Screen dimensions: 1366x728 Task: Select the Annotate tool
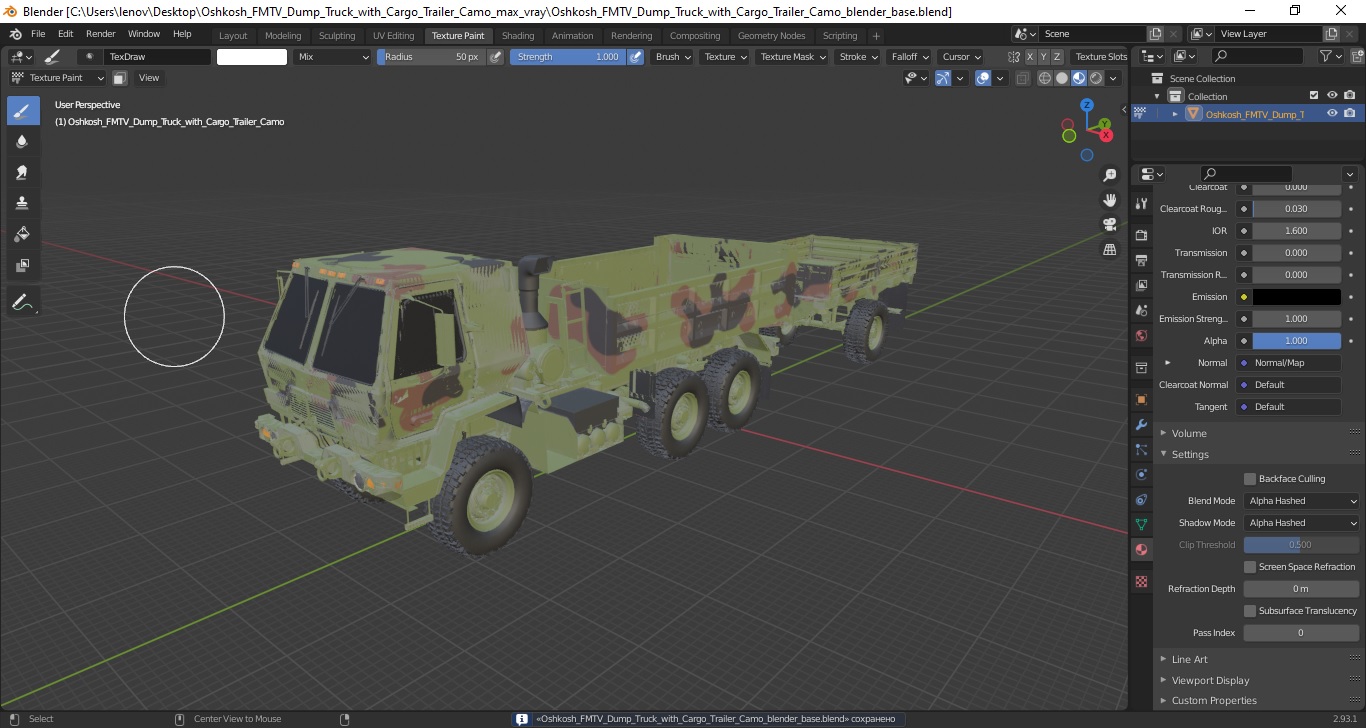[23, 301]
